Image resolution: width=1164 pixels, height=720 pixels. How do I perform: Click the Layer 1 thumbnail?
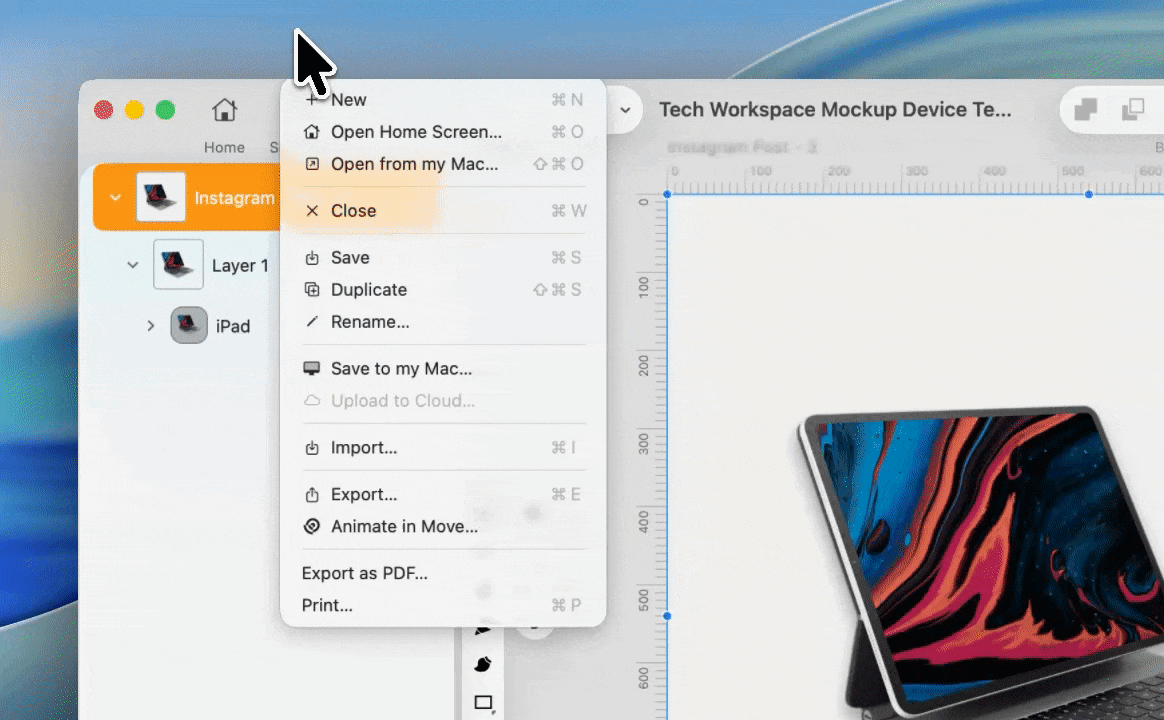coord(178,265)
